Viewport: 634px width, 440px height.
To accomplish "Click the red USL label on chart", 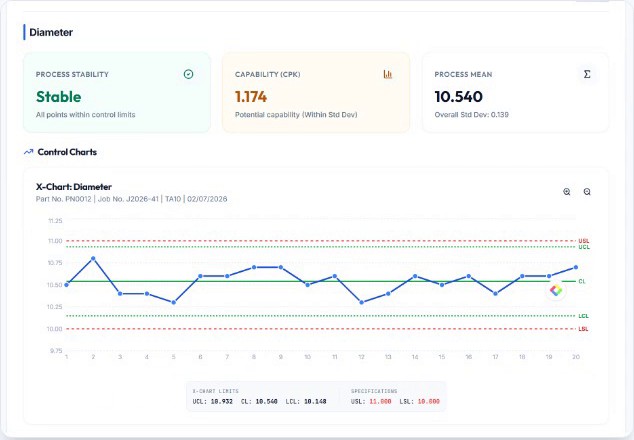I will pyautogui.click(x=583, y=241).
